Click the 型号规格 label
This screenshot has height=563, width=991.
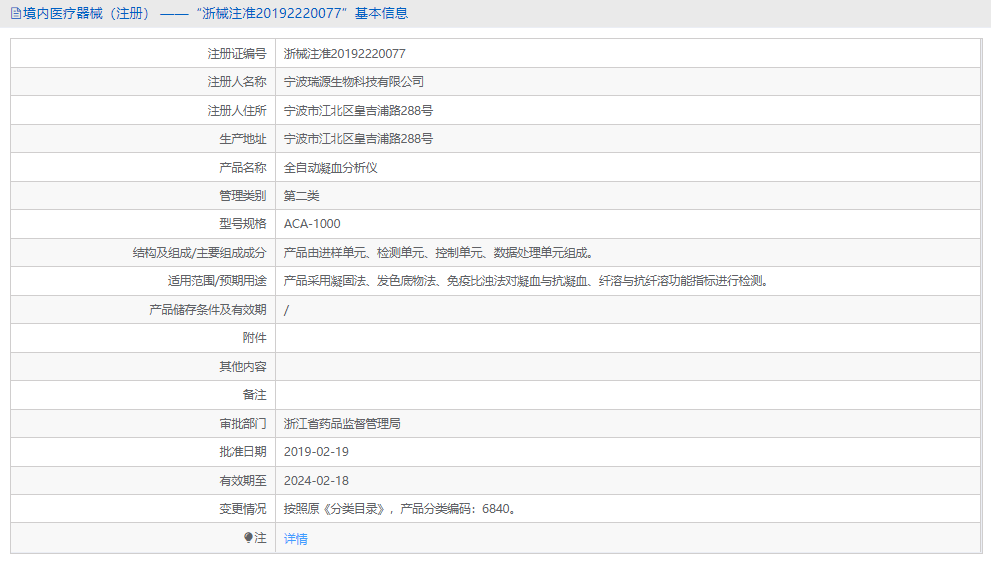click(243, 224)
